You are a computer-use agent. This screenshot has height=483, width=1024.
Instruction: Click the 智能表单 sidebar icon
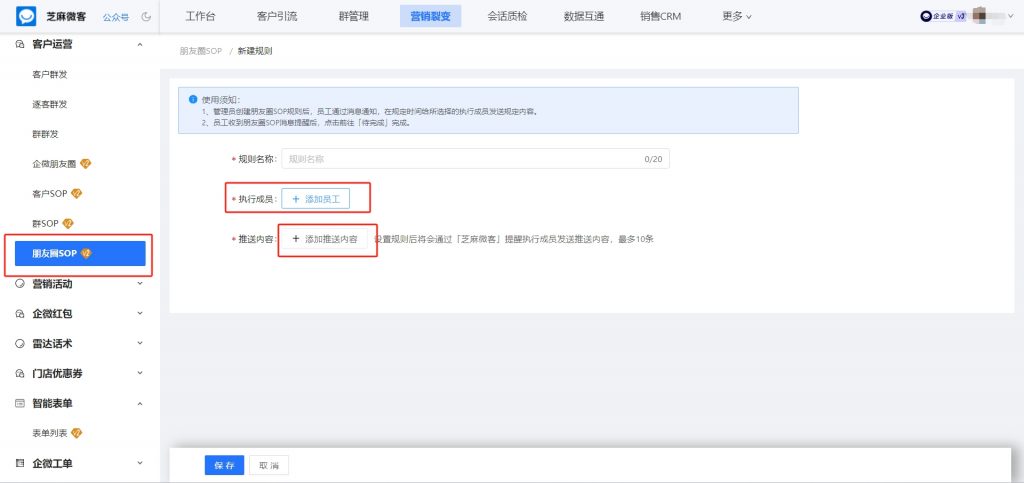click(x=20, y=403)
